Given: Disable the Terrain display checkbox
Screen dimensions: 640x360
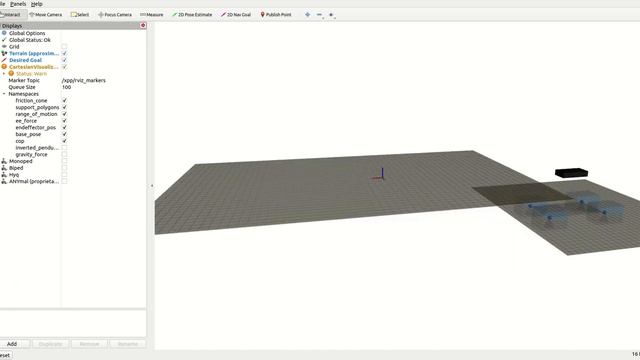Looking at the screenshot, I should (64, 53).
